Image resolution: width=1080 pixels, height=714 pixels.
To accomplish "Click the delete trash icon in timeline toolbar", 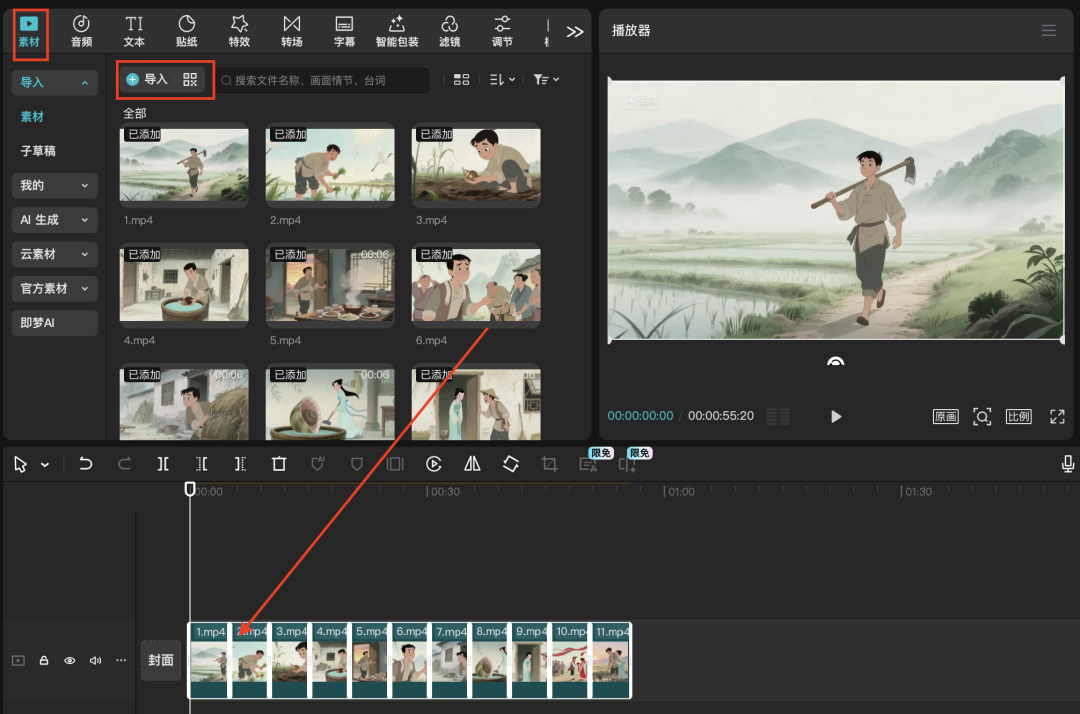I will tap(279, 464).
